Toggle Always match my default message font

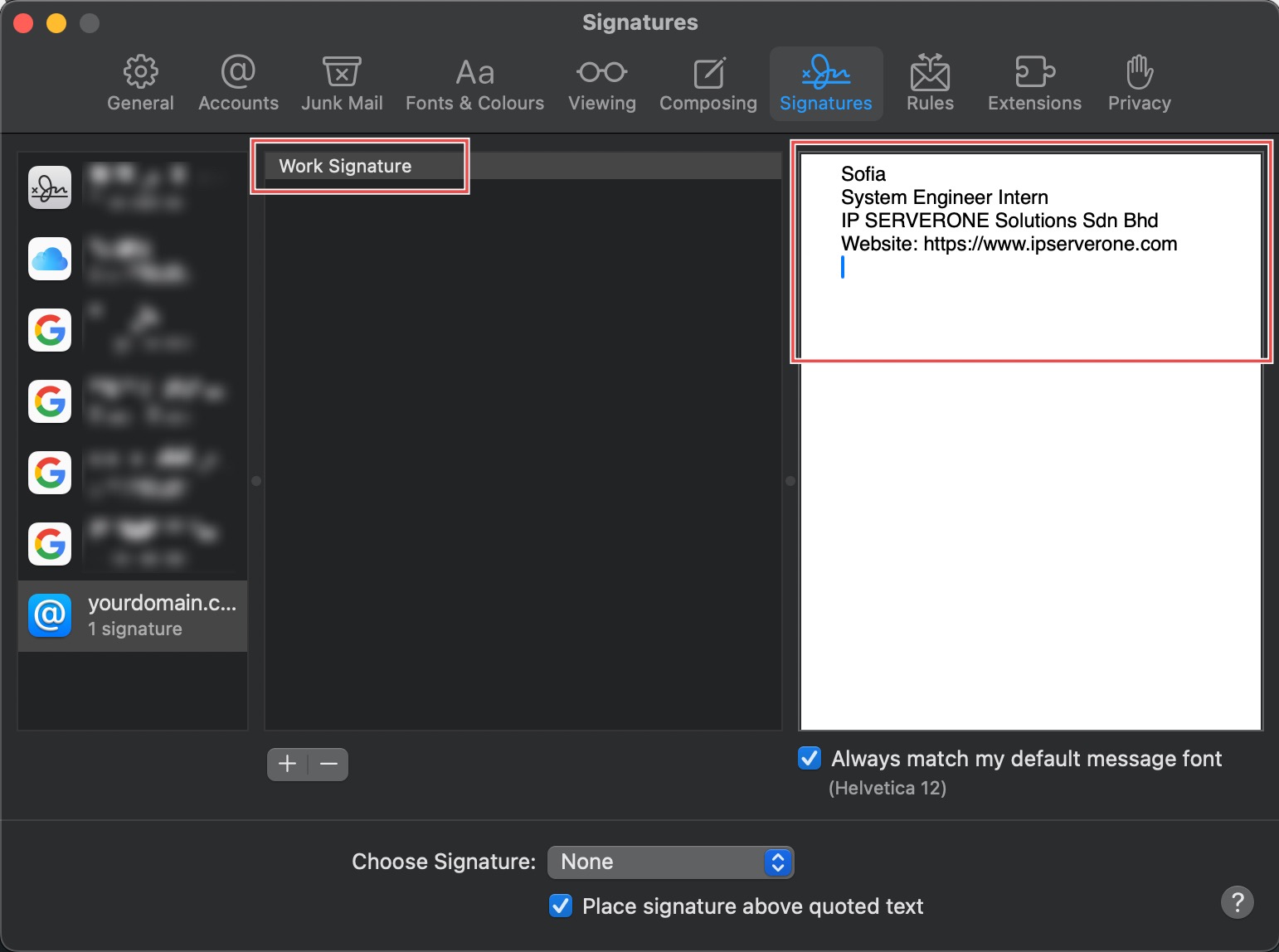(x=810, y=758)
